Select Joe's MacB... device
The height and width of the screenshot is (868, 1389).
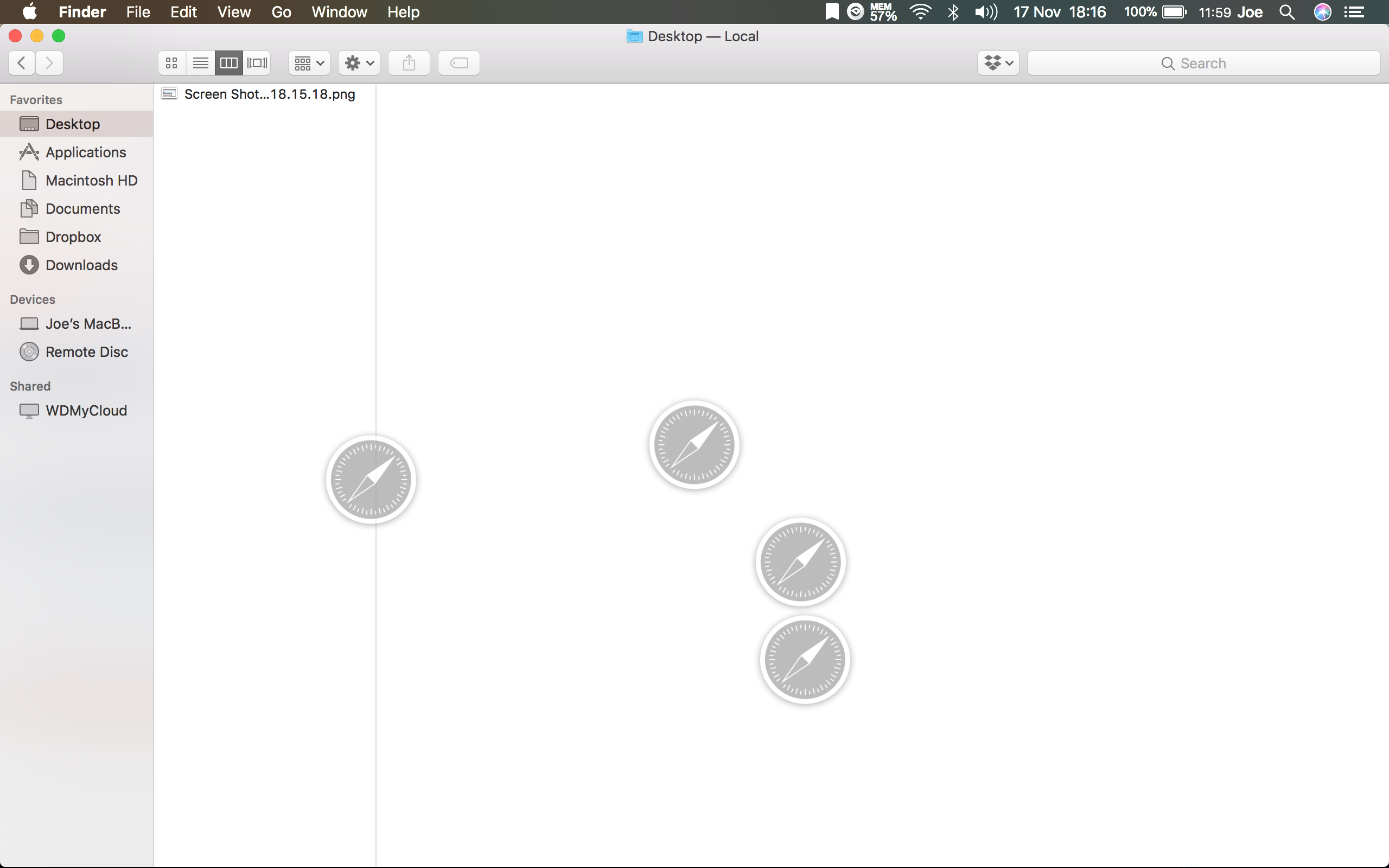77,324
